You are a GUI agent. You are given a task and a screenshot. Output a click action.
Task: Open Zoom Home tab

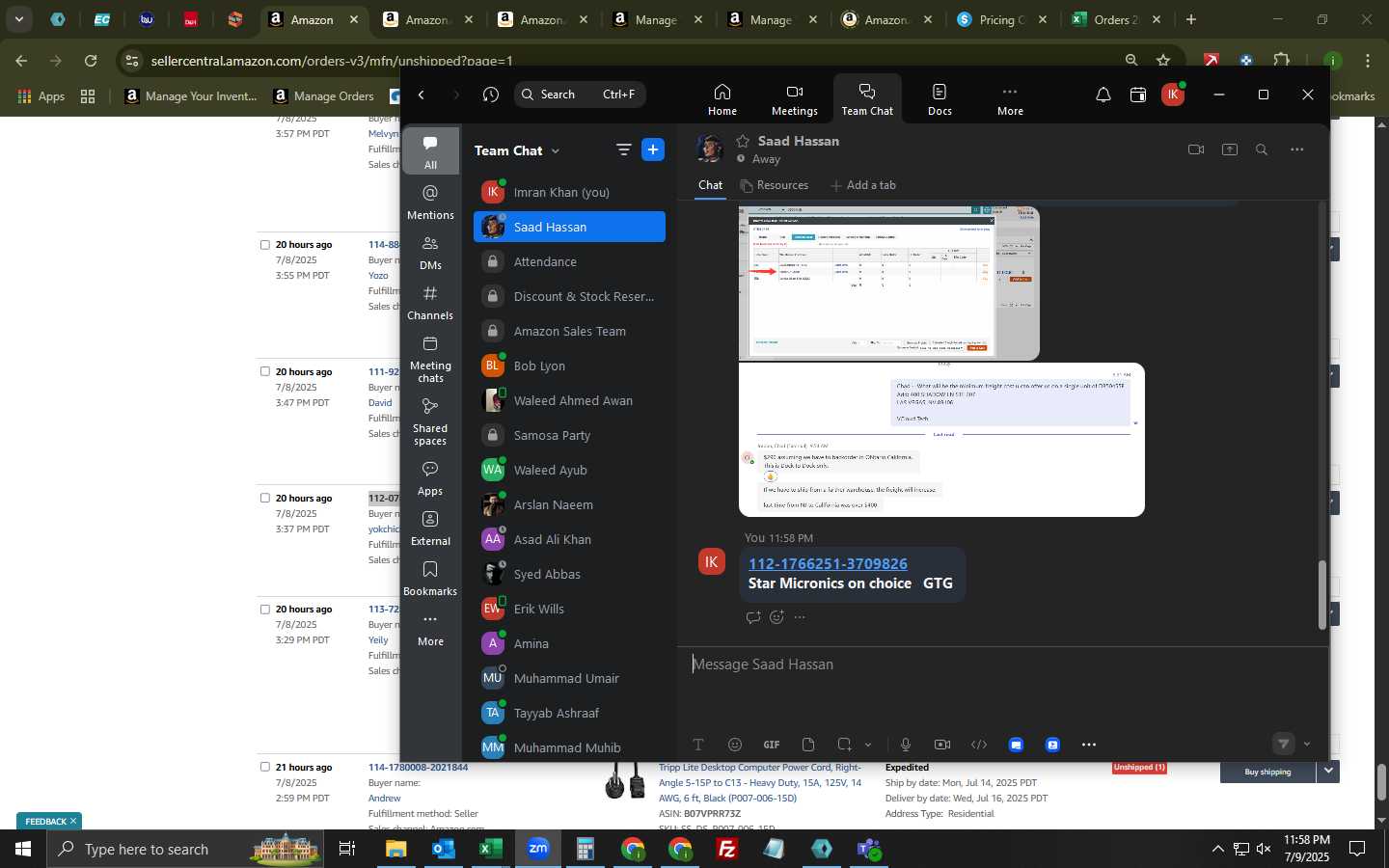tap(722, 99)
